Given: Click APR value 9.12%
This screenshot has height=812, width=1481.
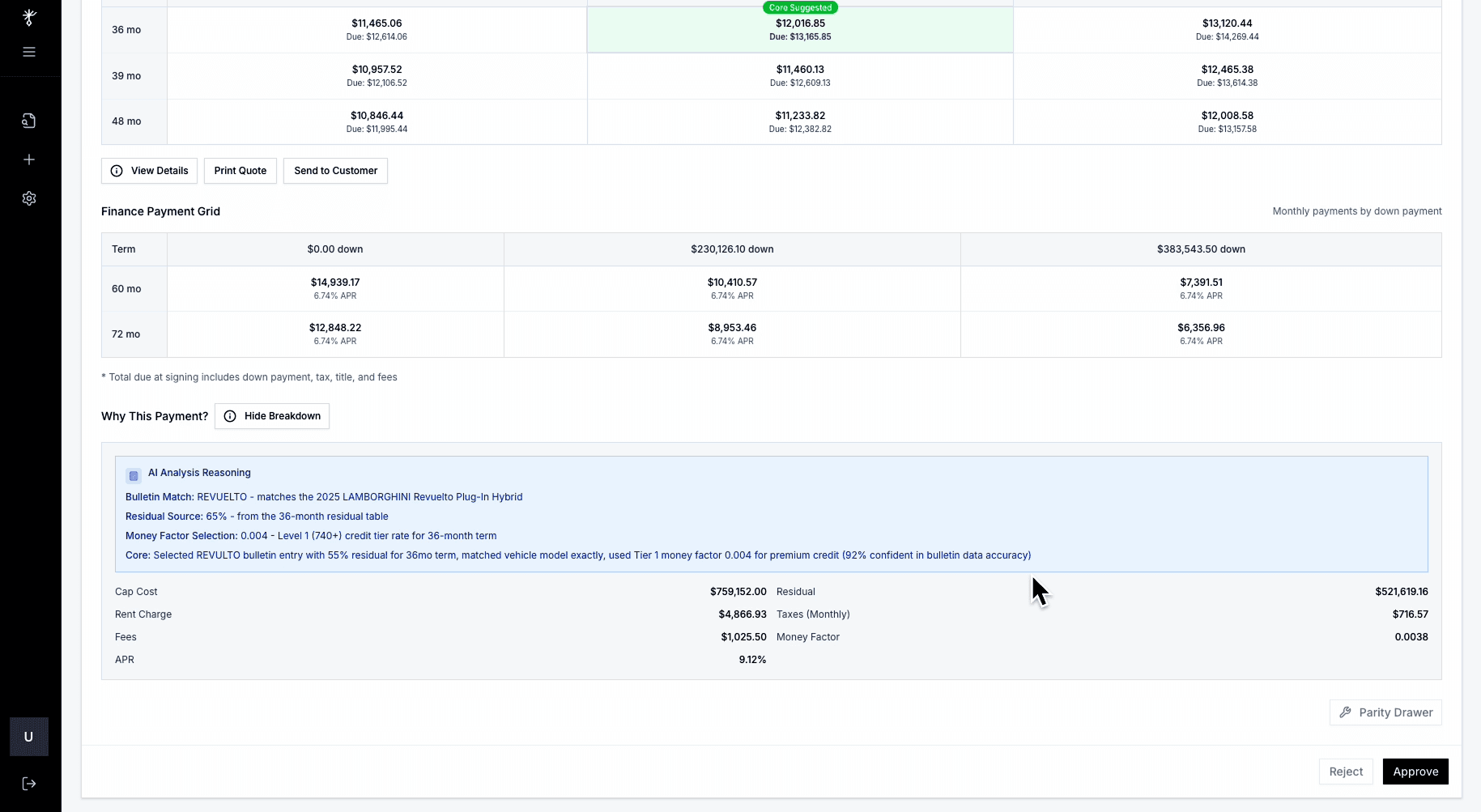Looking at the screenshot, I should click(752, 660).
